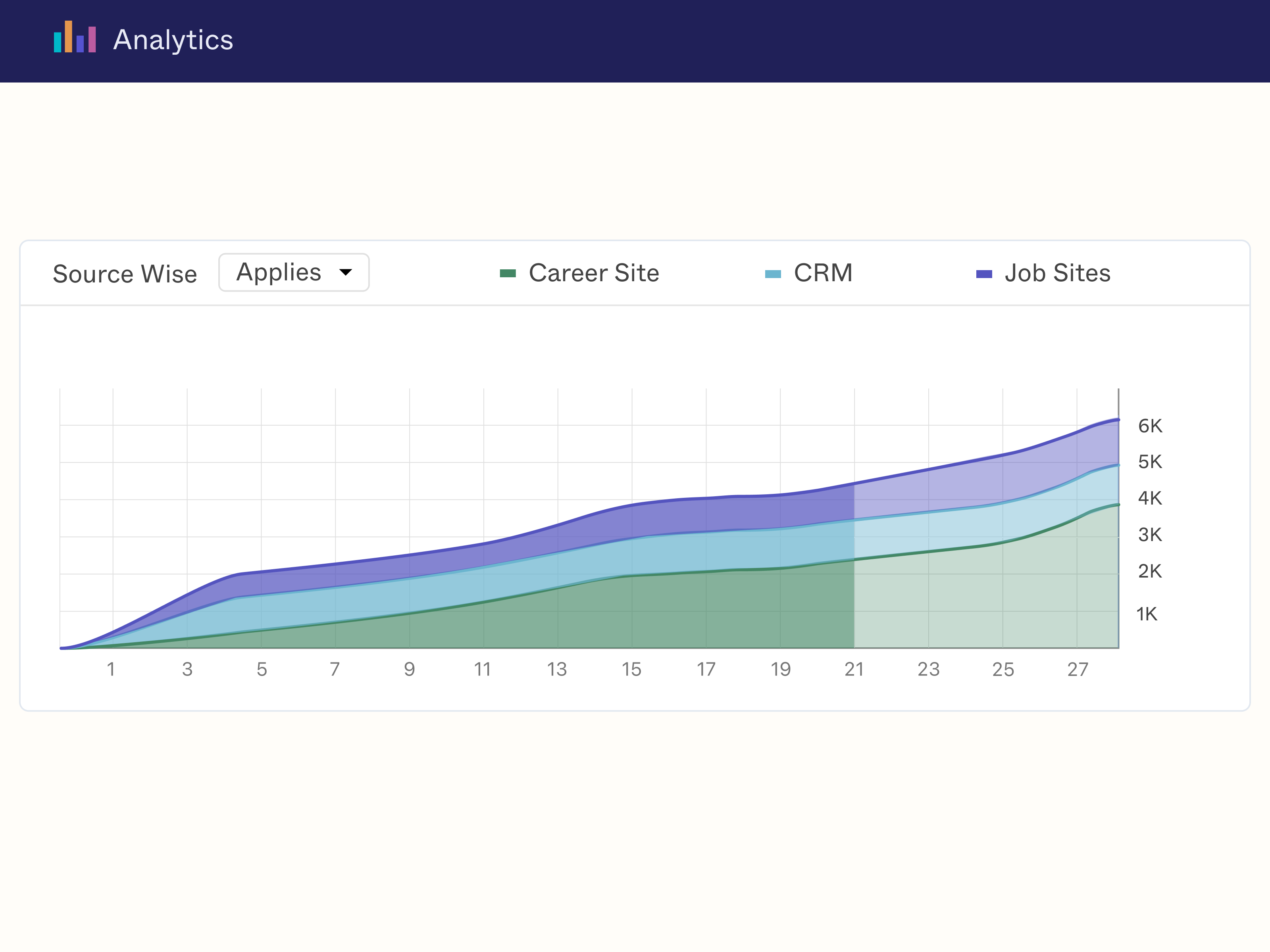Screen dimensions: 1270x952
Task: Click the green Career Site legend swatch
Action: (508, 274)
